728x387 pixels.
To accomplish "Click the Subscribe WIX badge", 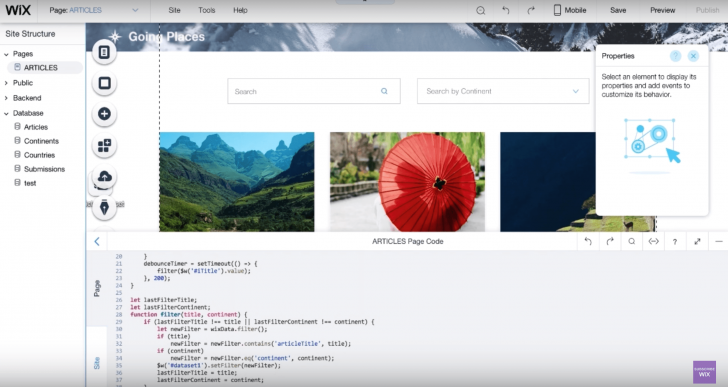I will [704, 372].
